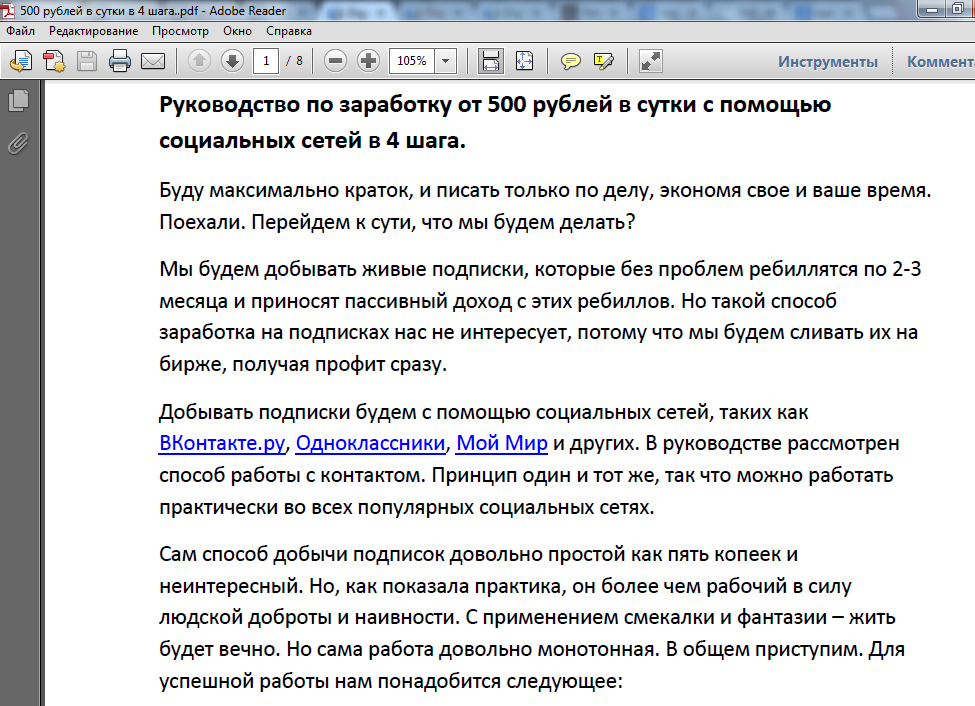The width and height of the screenshot is (975, 706).
Task: Click the zoom value field showing 105%
Action: (412, 61)
